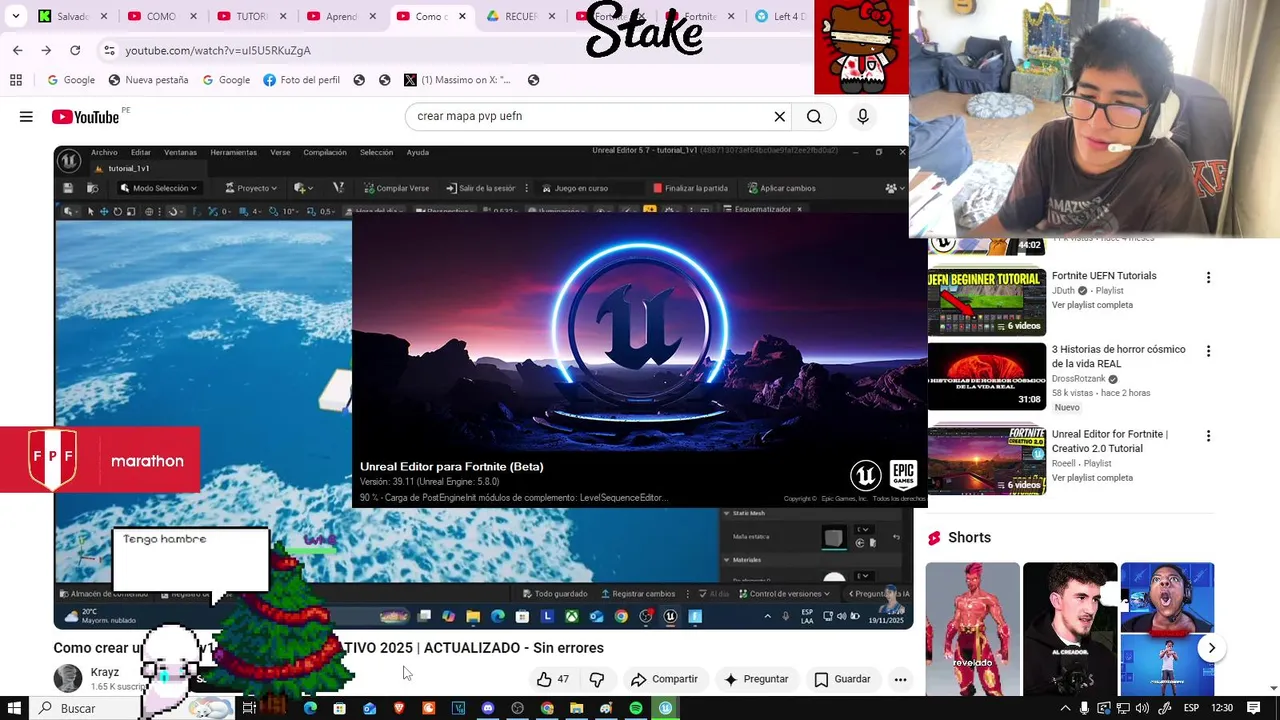Viewport: 1280px width, 720px height.
Task: Open options for horror cósmico video
Action: [1208, 351]
